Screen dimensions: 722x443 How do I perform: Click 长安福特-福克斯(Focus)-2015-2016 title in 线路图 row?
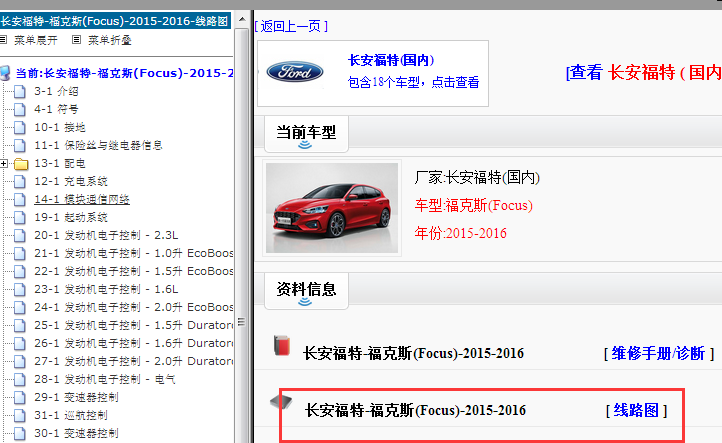click(415, 410)
